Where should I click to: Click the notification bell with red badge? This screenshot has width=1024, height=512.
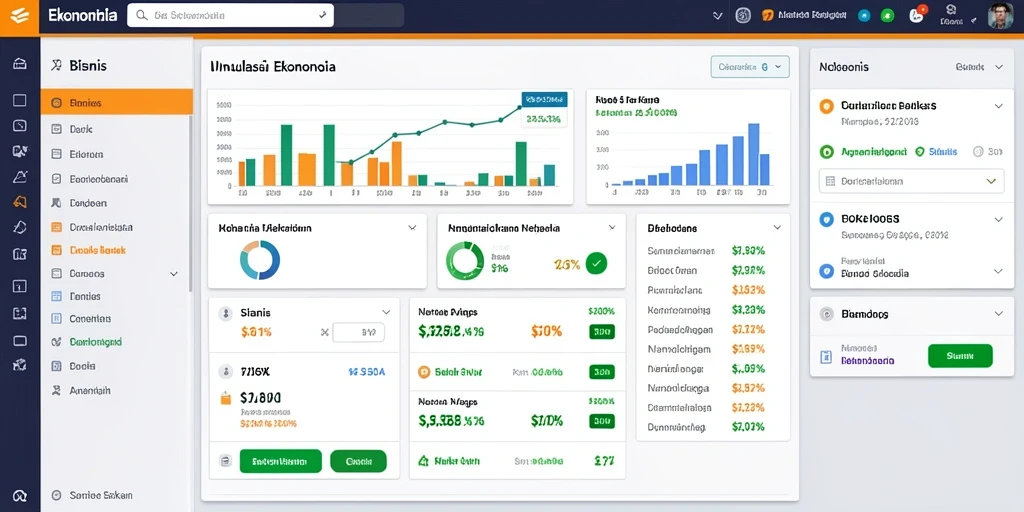(918, 15)
